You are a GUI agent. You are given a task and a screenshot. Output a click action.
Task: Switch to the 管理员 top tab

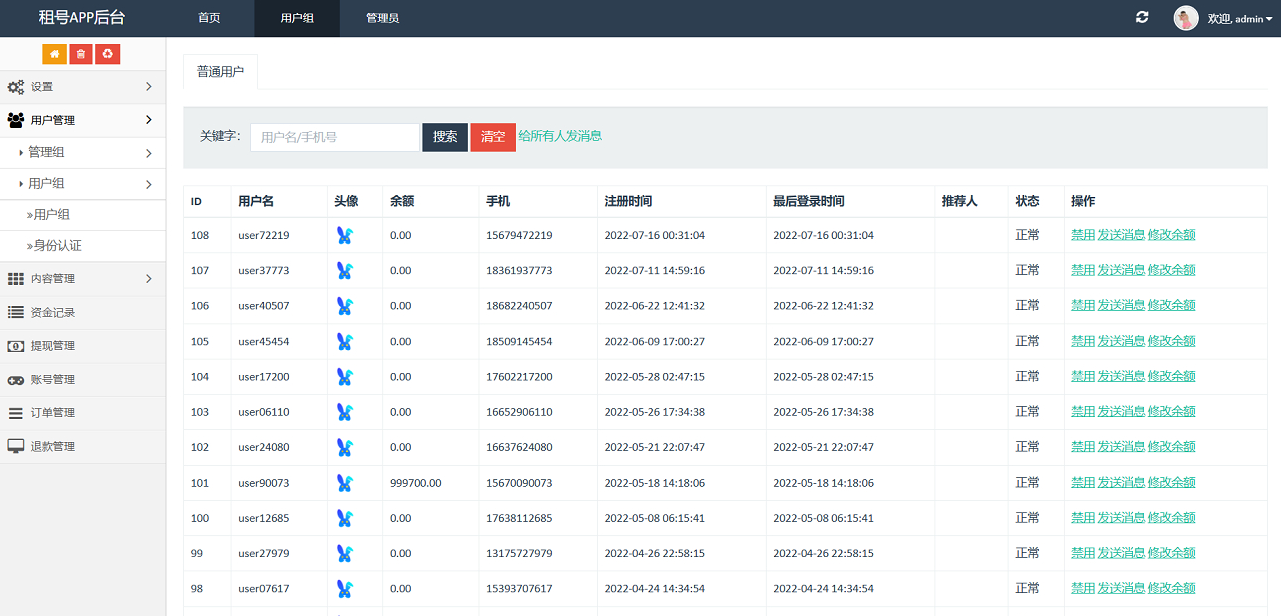382,18
